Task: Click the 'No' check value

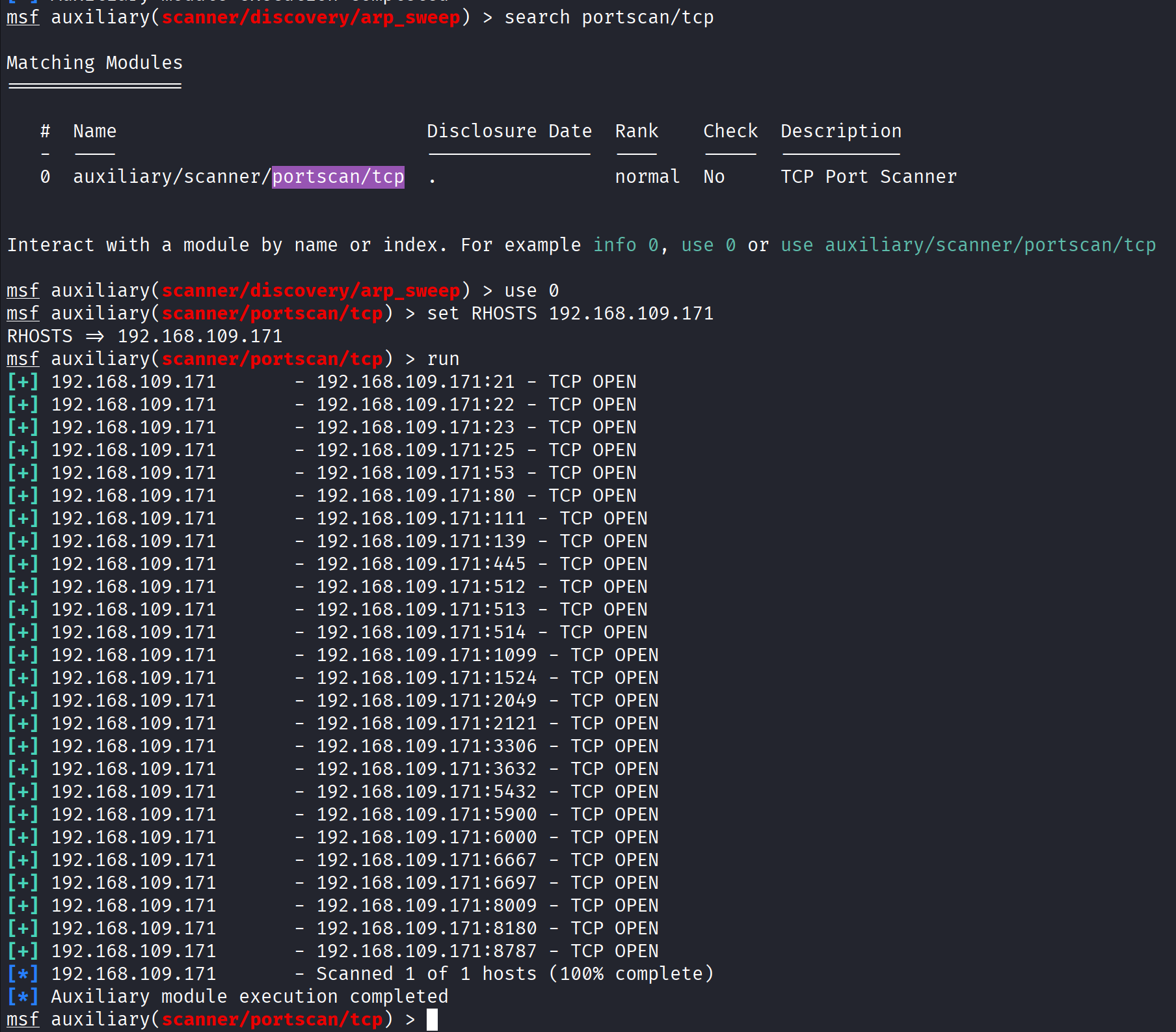Action: [714, 176]
